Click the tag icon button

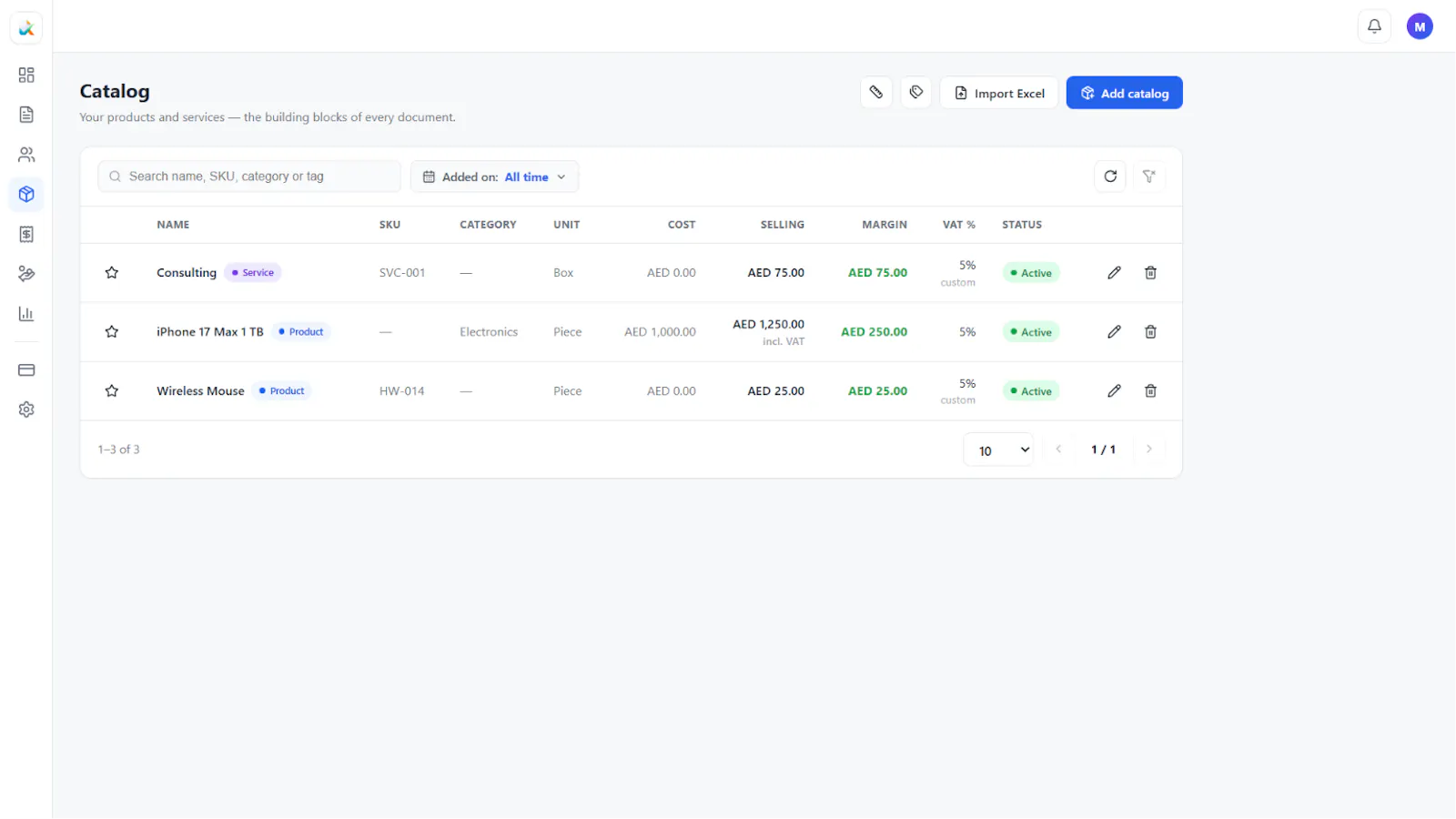[916, 92]
